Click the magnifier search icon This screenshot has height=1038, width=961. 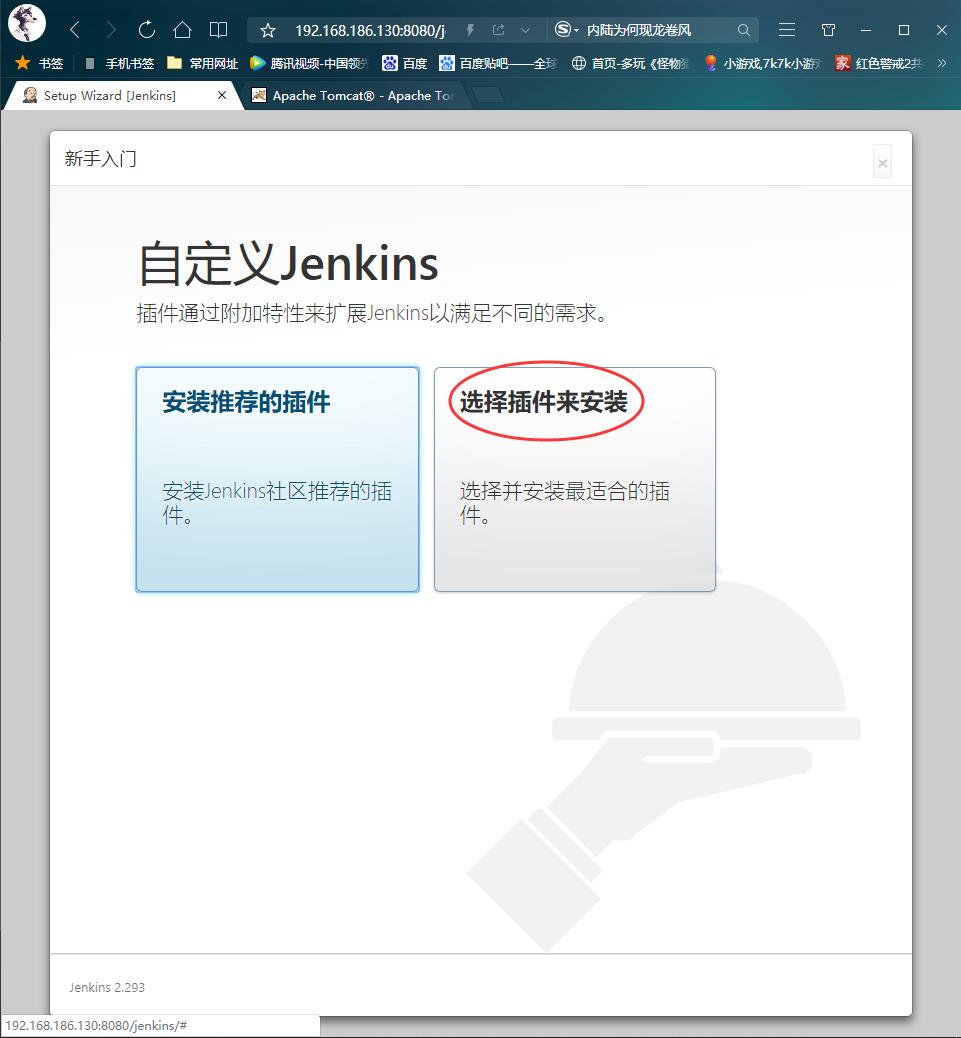(743, 30)
